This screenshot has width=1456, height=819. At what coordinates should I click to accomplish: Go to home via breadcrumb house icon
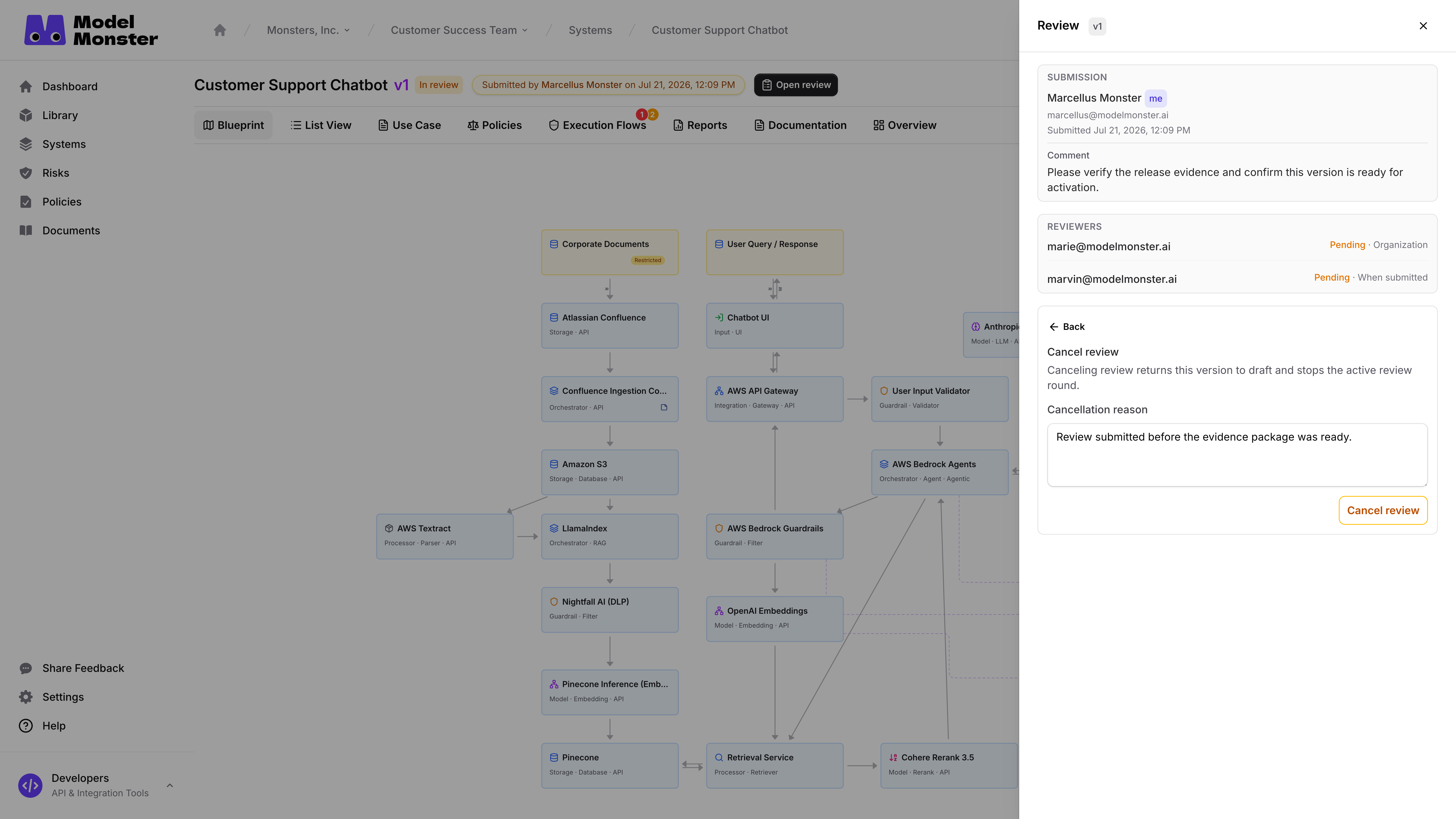[220, 30]
